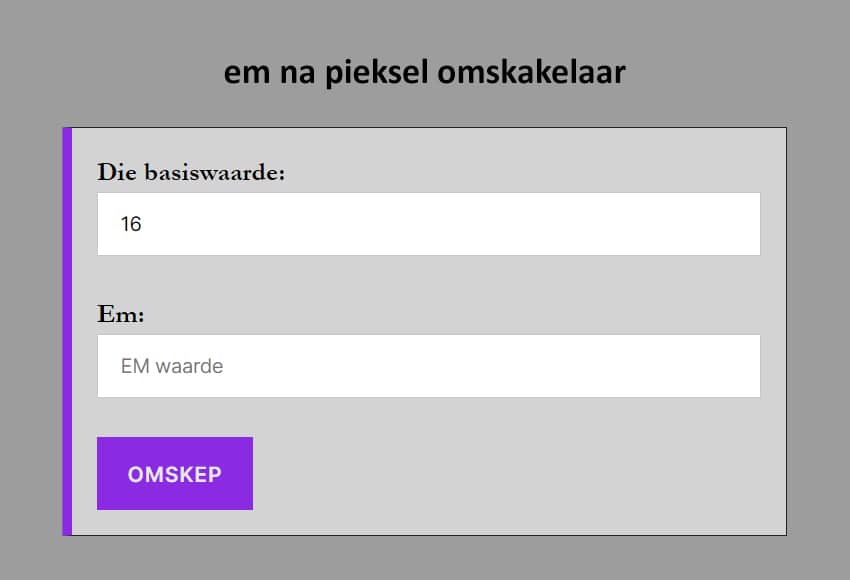Click the EM waarde input field

point(428,366)
